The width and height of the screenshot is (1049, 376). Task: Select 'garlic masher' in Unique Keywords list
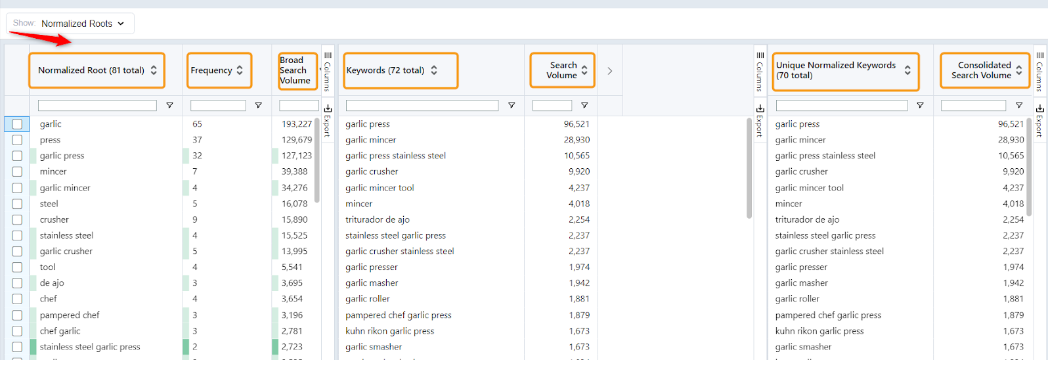click(801, 283)
